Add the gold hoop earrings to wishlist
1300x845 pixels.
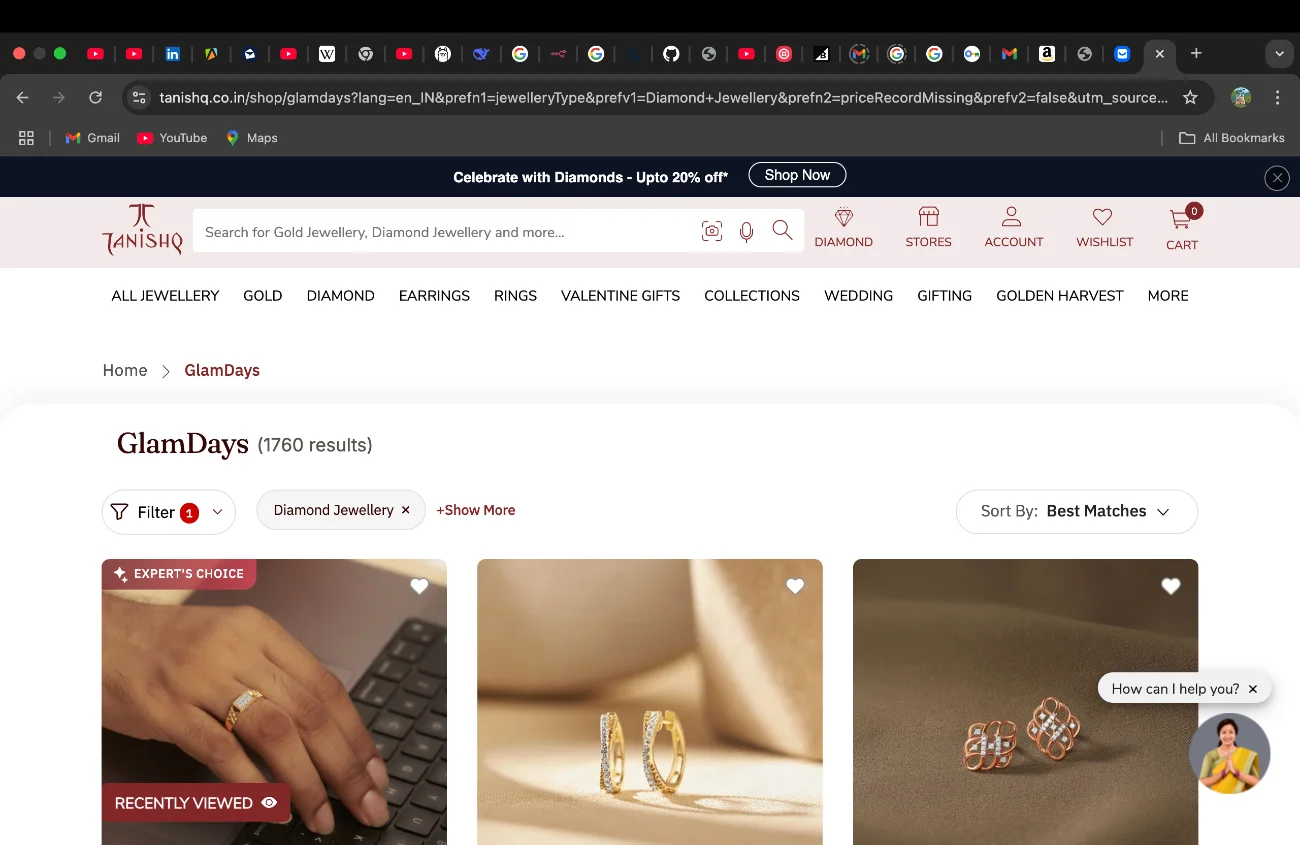tap(795, 586)
